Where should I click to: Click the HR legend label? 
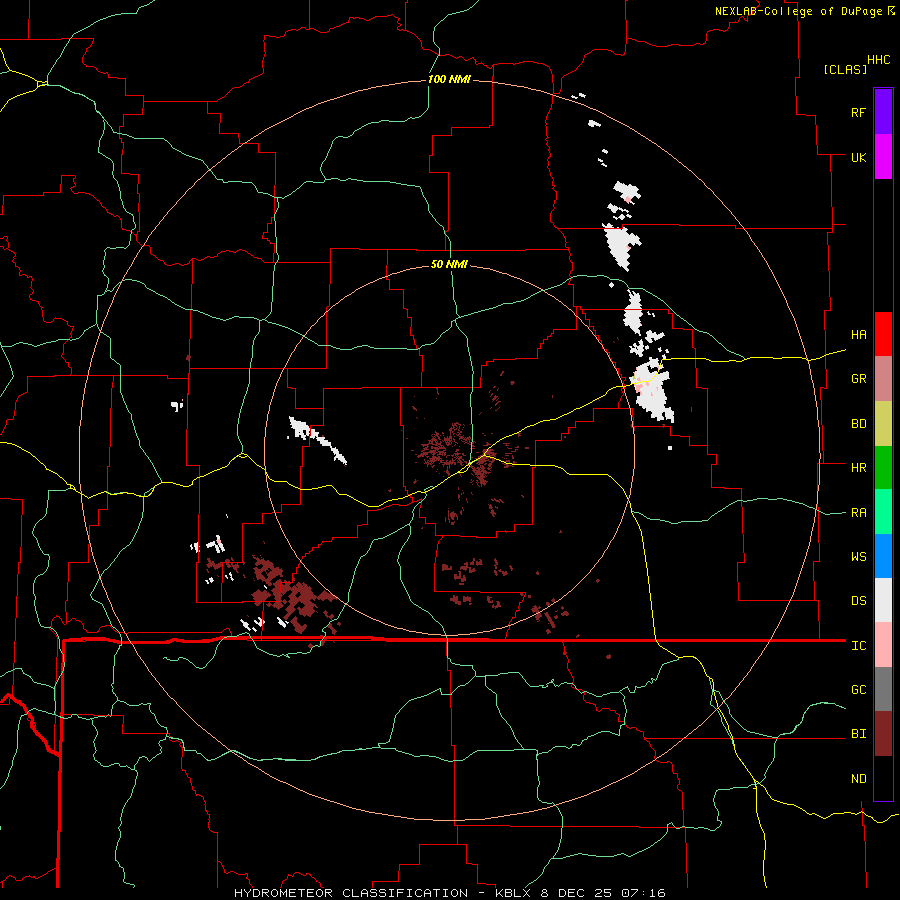point(858,467)
